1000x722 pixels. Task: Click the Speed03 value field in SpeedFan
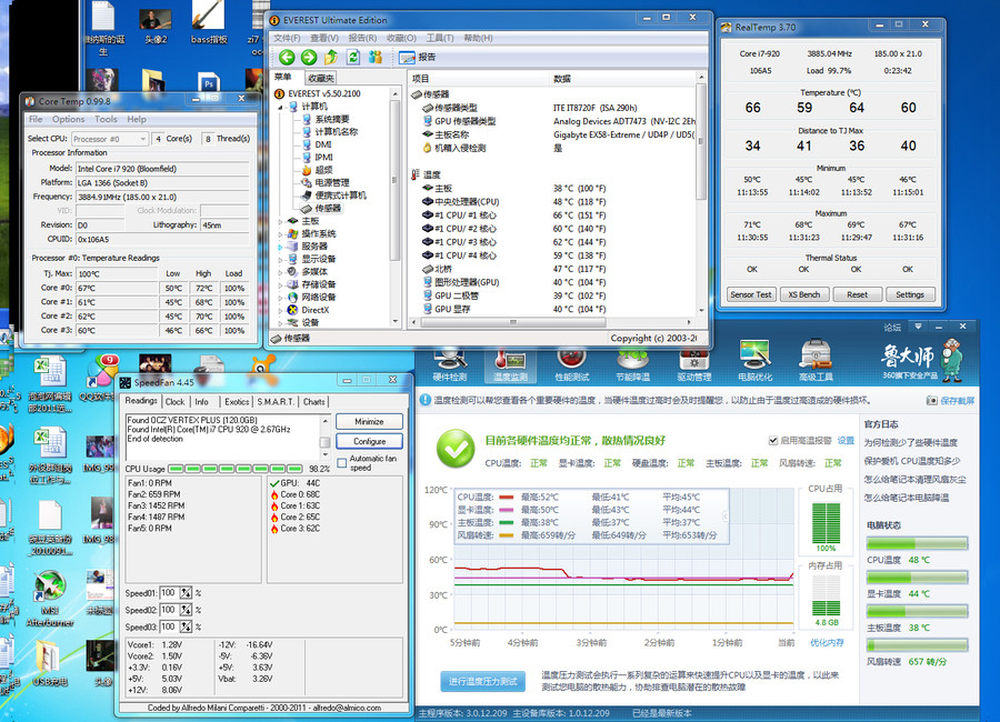pos(168,627)
